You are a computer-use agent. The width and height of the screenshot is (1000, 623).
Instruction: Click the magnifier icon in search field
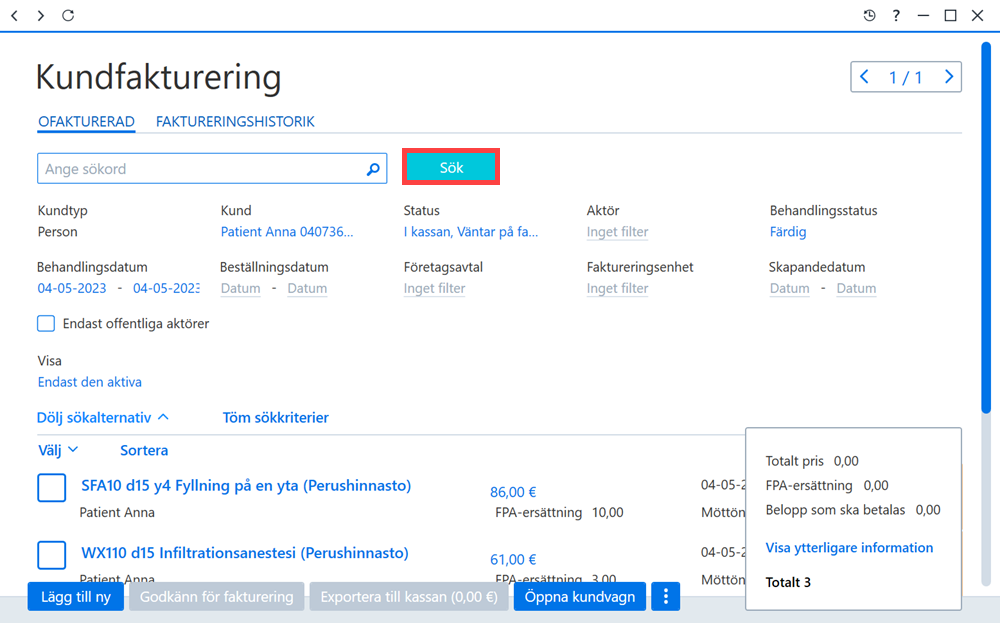(x=373, y=169)
